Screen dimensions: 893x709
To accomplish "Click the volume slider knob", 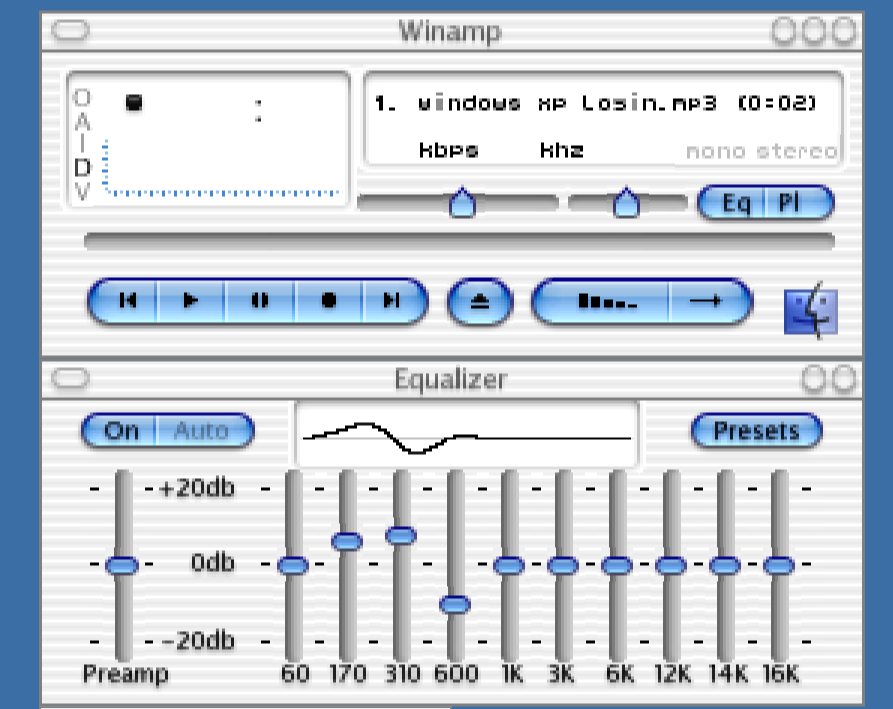I will (462, 203).
